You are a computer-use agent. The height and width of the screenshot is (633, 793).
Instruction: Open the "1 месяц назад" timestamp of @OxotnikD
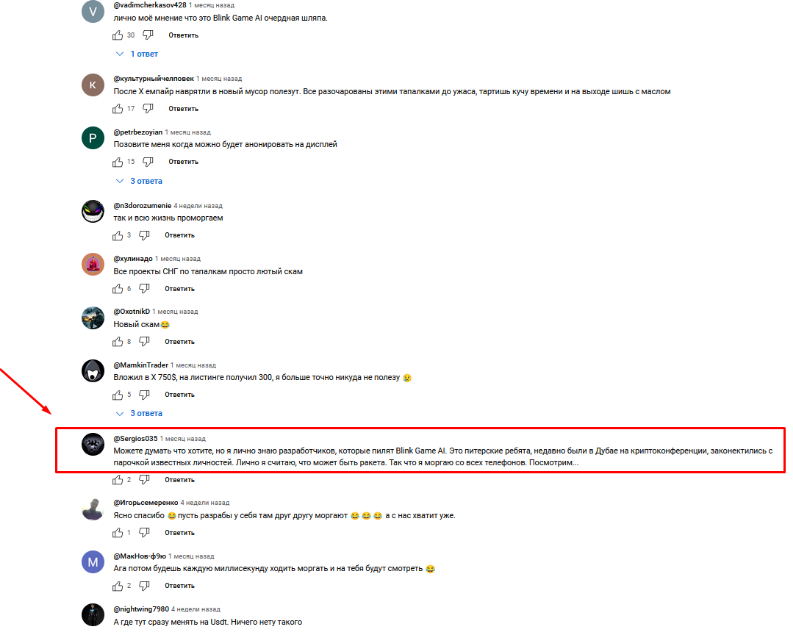175,311
